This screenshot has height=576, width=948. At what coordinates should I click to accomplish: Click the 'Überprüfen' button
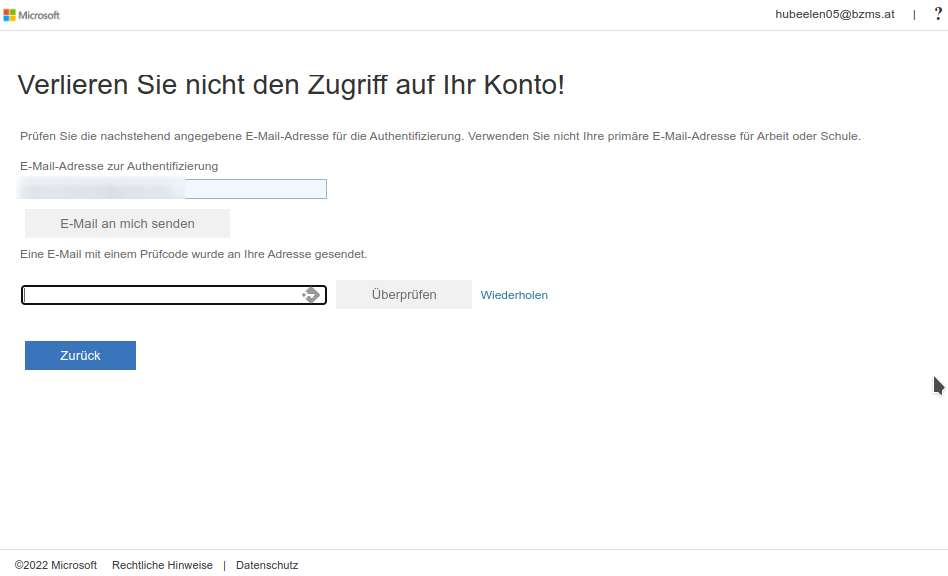pos(403,295)
